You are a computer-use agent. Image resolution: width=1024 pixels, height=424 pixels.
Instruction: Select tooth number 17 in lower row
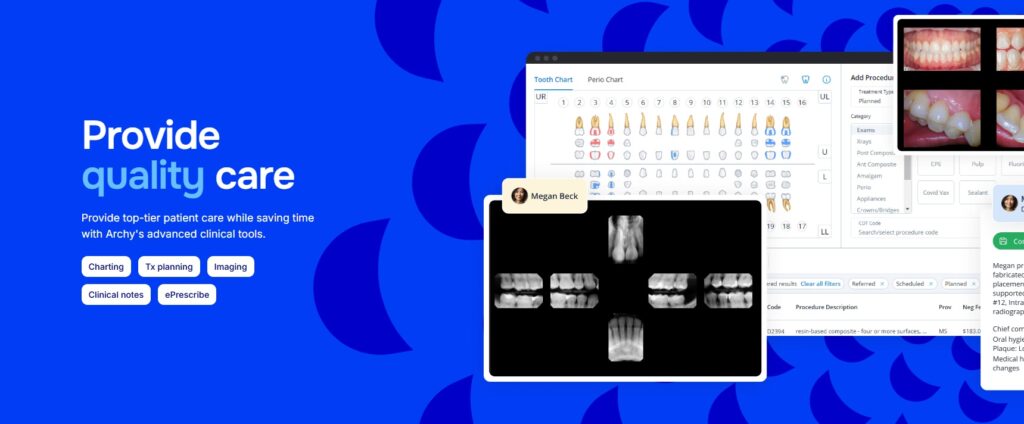pos(802,226)
